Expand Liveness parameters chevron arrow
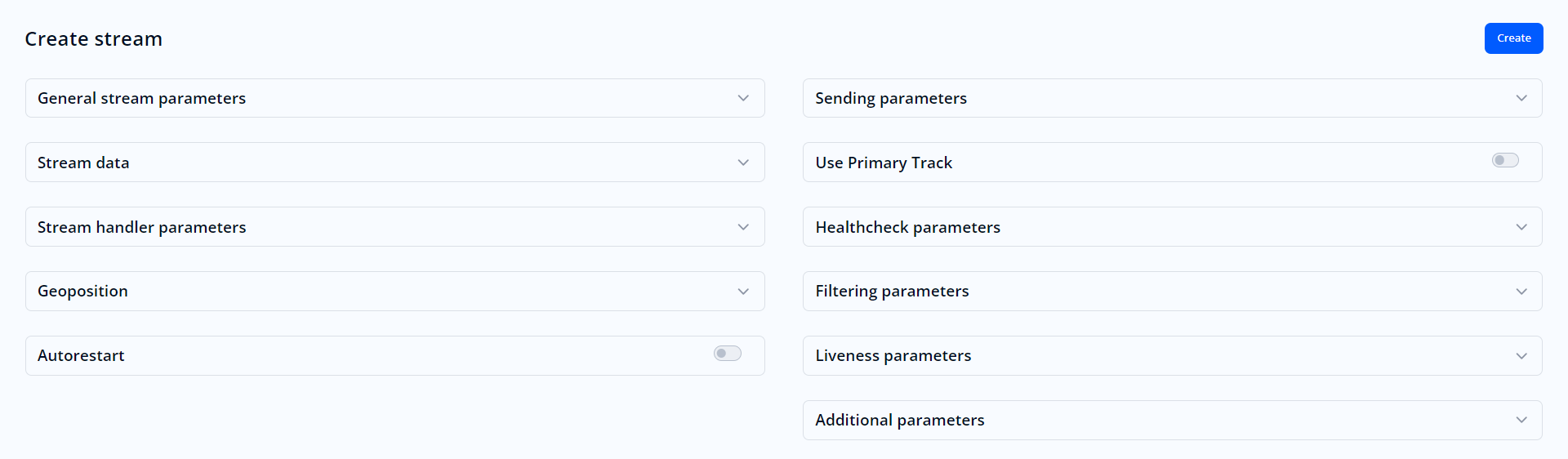The width and height of the screenshot is (1568, 459). [1521, 356]
